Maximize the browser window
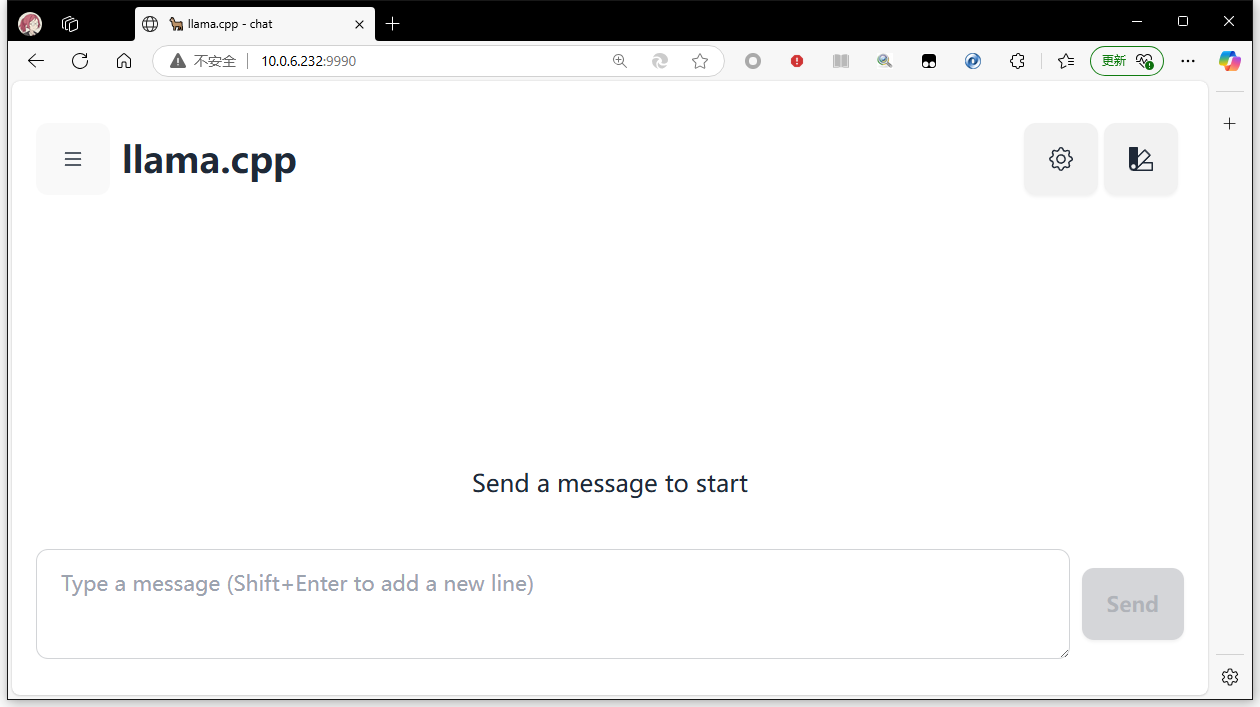 click(1183, 21)
